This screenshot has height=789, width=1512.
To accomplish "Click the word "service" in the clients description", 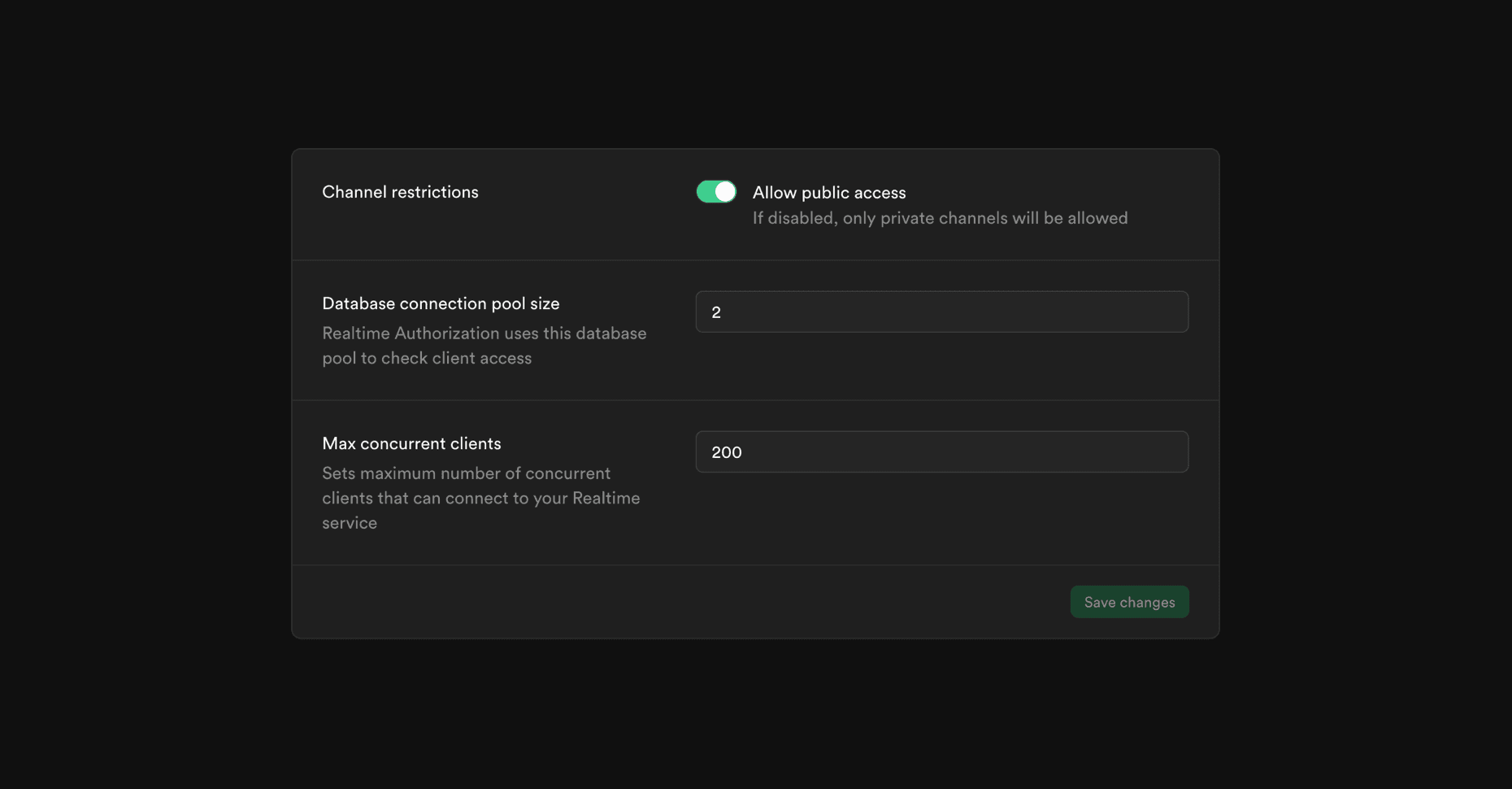I will [350, 523].
